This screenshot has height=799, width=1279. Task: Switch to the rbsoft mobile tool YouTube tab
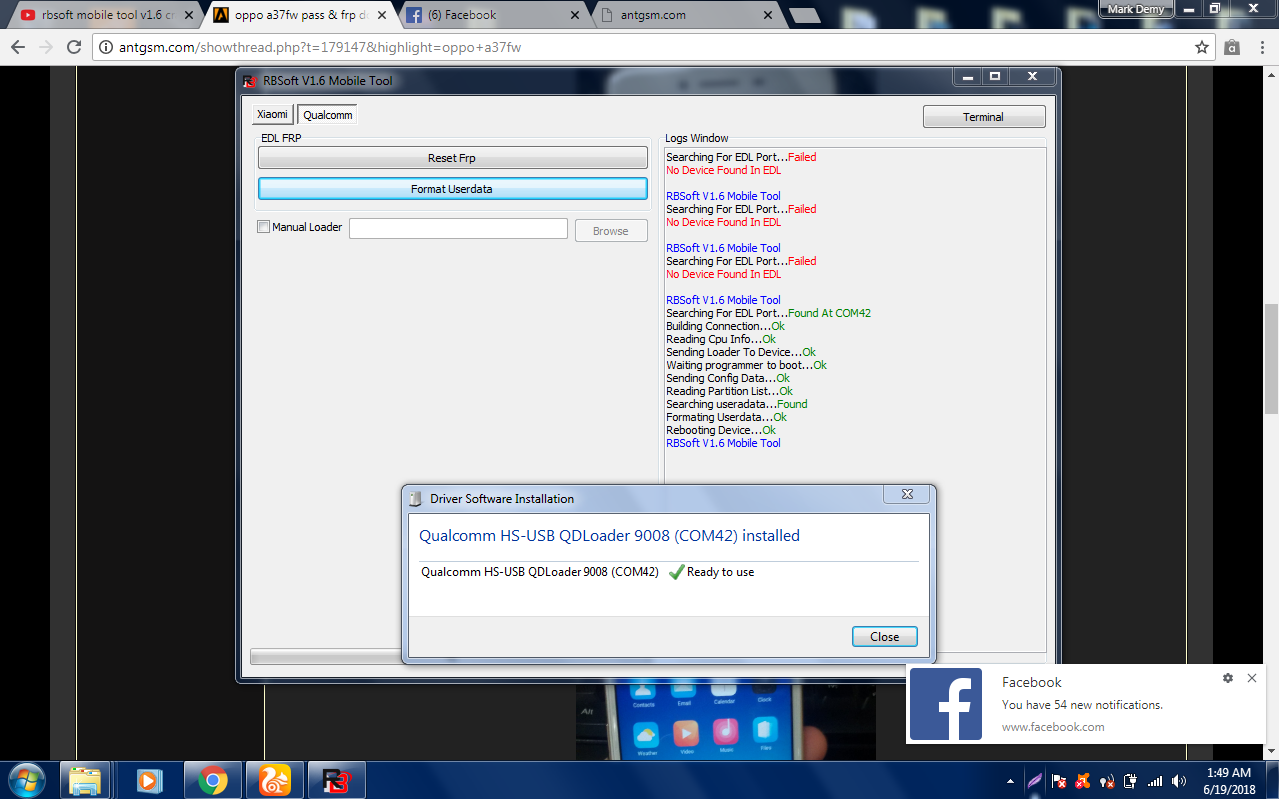(104, 15)
